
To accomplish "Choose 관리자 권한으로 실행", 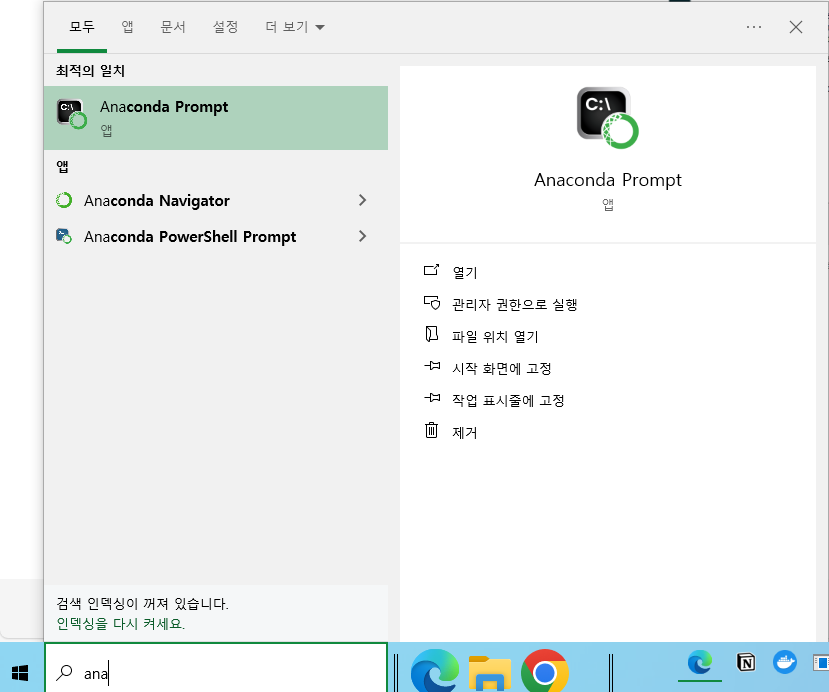I will pos(514,305).
